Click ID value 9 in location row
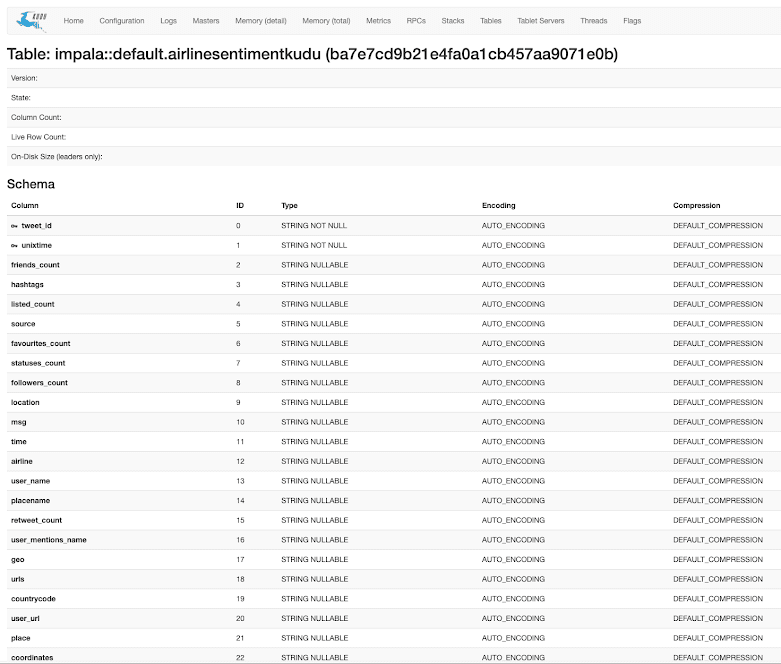The image size is (781, 664). (x=238, y=402)
